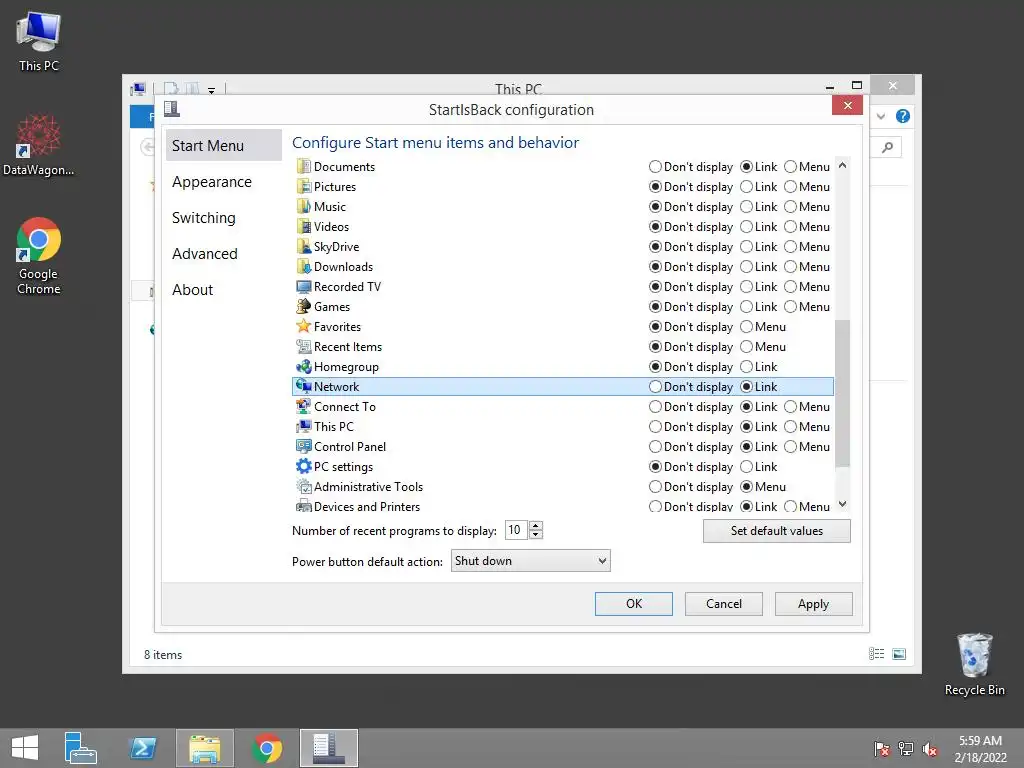Screen dimensions: 1024x768
Task: Select DataWagon desktop shortcut
Action: pyautogui.click(x=39, y=145)
